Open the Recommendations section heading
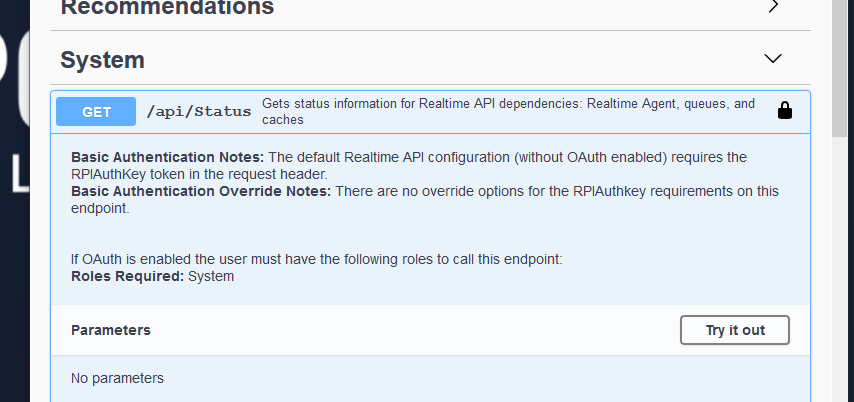 coord(167,8)
